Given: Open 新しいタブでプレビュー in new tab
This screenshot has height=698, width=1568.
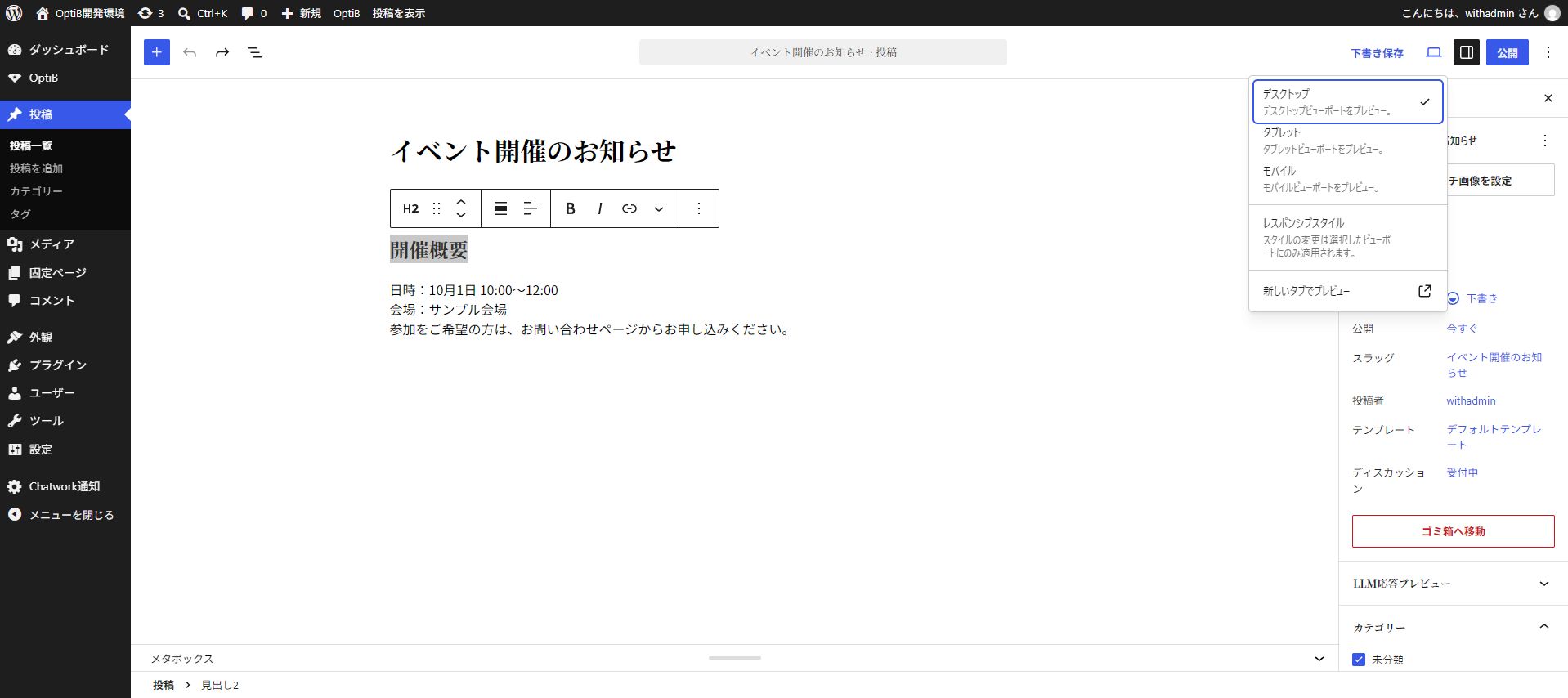Looking at the screenshot, I should 1347,291.
